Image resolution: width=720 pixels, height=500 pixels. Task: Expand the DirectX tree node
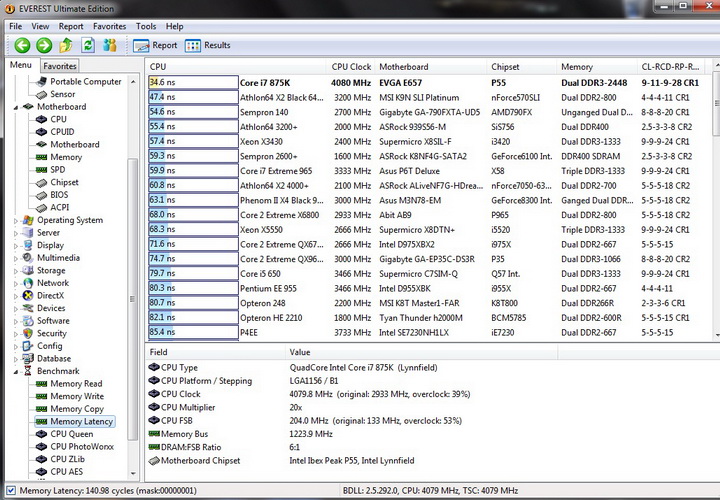tap(16, 296)
